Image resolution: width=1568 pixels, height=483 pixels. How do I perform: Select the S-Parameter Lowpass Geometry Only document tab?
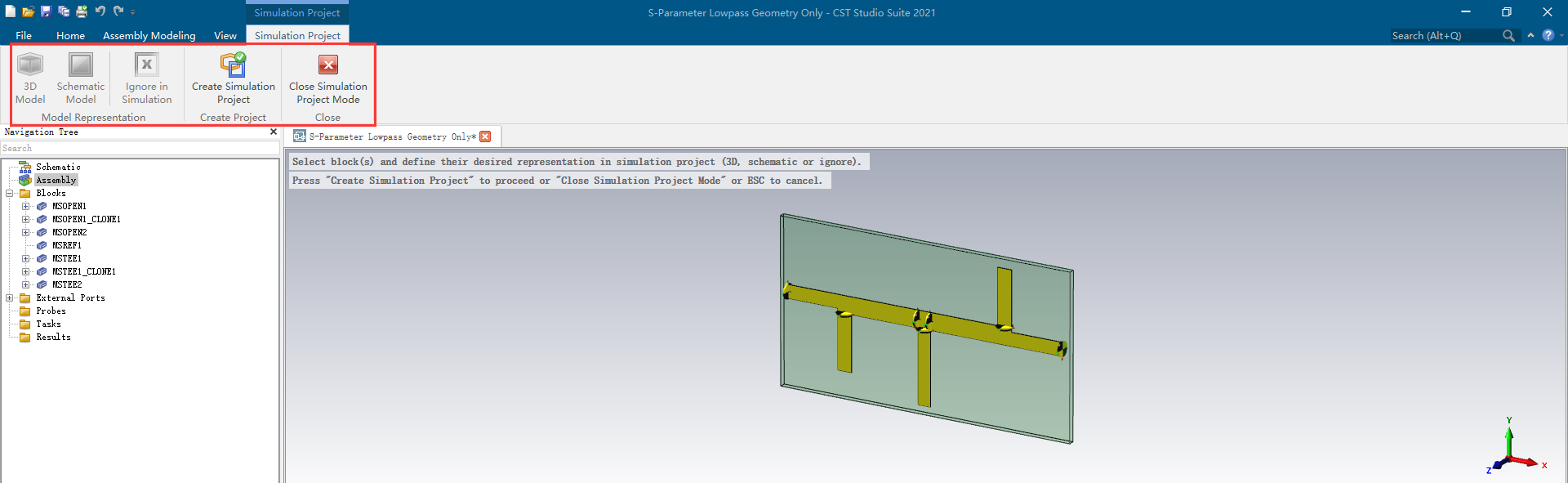(392, 136)
